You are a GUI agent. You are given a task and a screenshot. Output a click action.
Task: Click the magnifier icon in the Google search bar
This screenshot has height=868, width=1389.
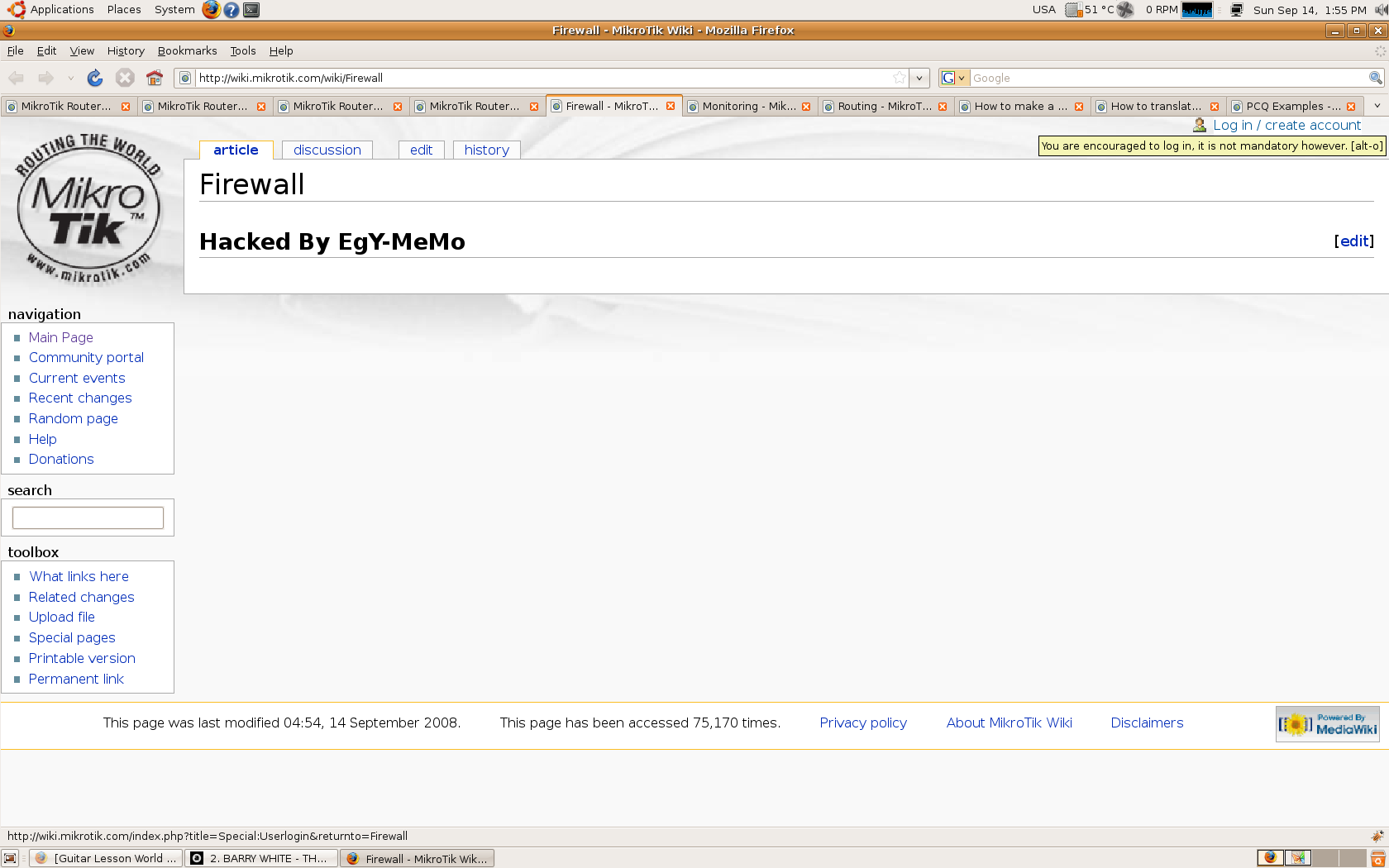click(x=1376, y=78)
